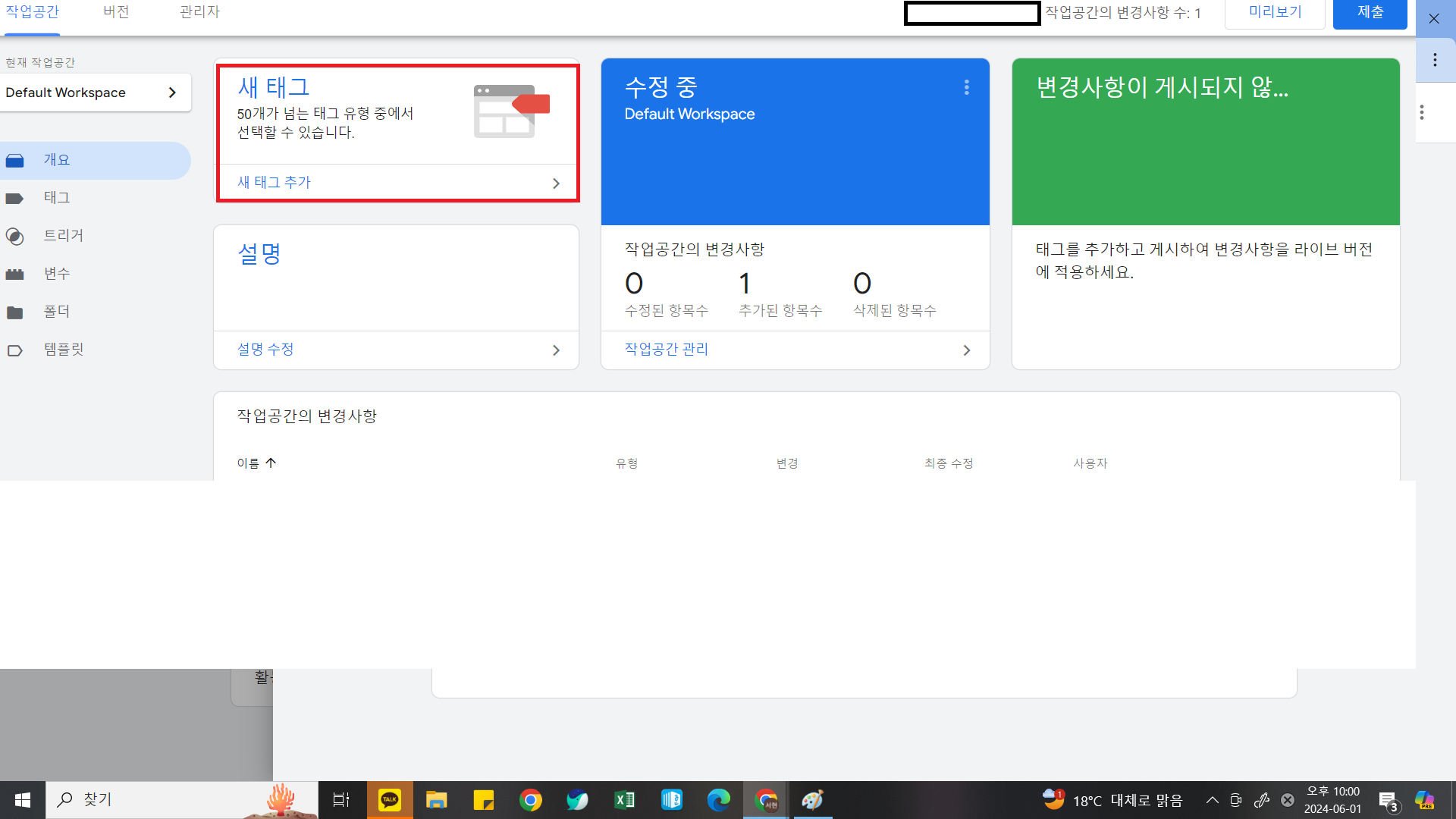Image resolution: width=1456 pixels, height=819 pixels.
Task: Switch to the 관리자 tab
Action: [x=199, y=12]
